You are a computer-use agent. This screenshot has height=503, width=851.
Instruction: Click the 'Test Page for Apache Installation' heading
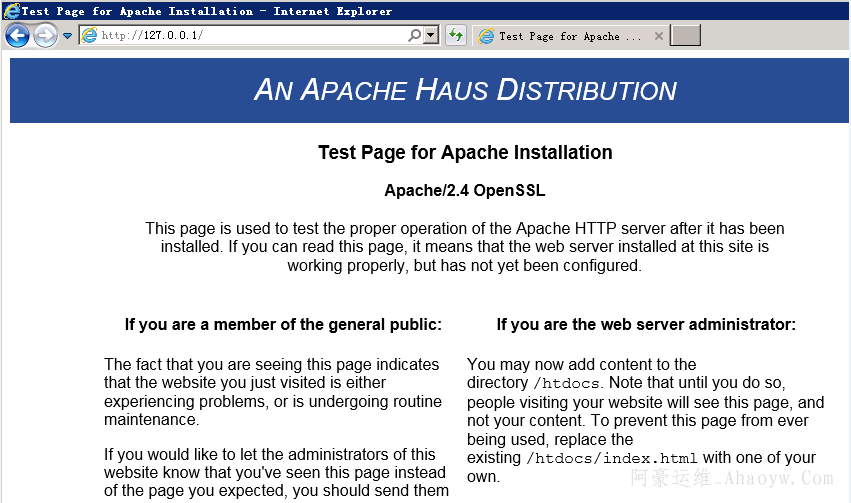(465, 153)
